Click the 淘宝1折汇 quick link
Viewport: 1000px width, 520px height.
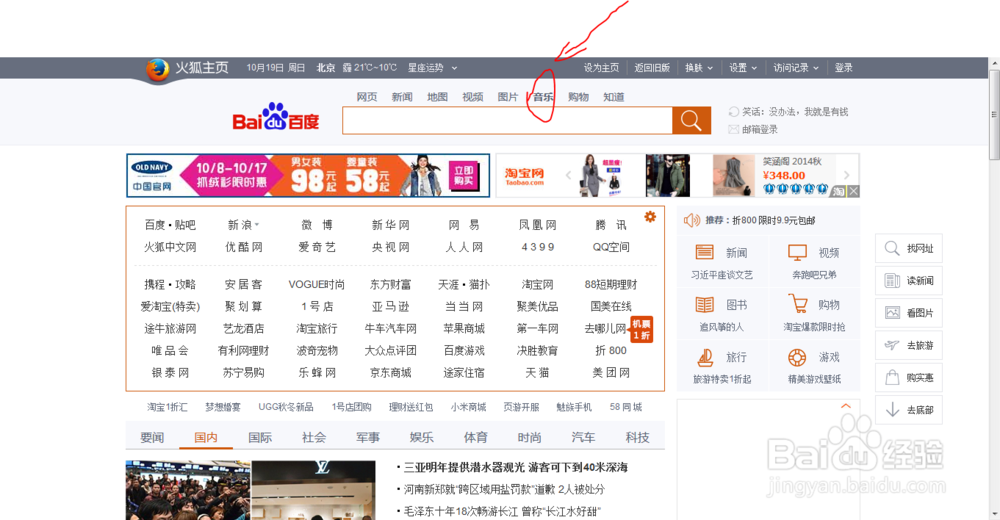tap(167, 406)
